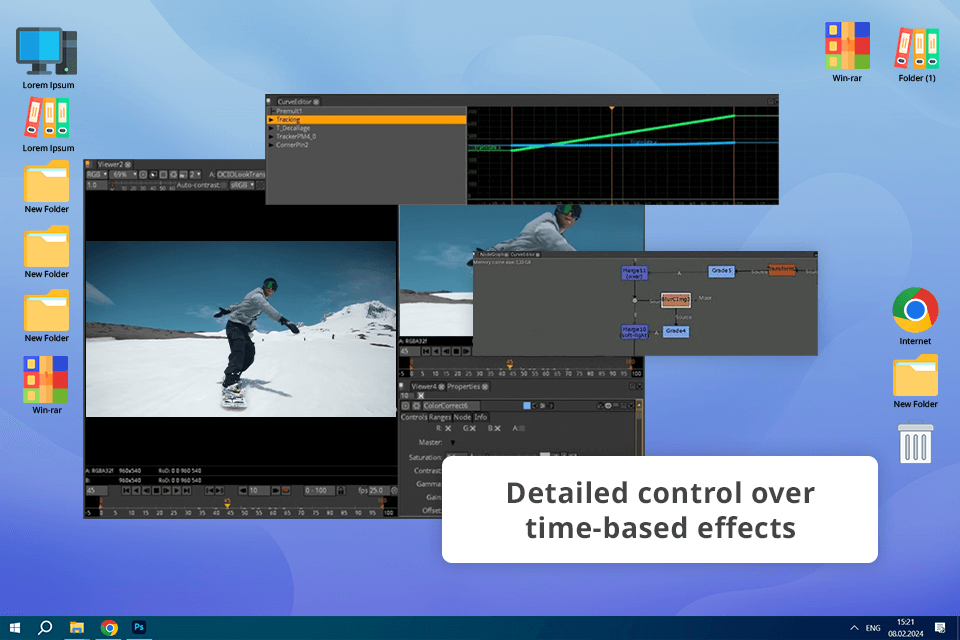Image resolution: width=960 pixels, height=640 pixels.
Task: Check the A channel checkbox
Action: tap(522, 429)
